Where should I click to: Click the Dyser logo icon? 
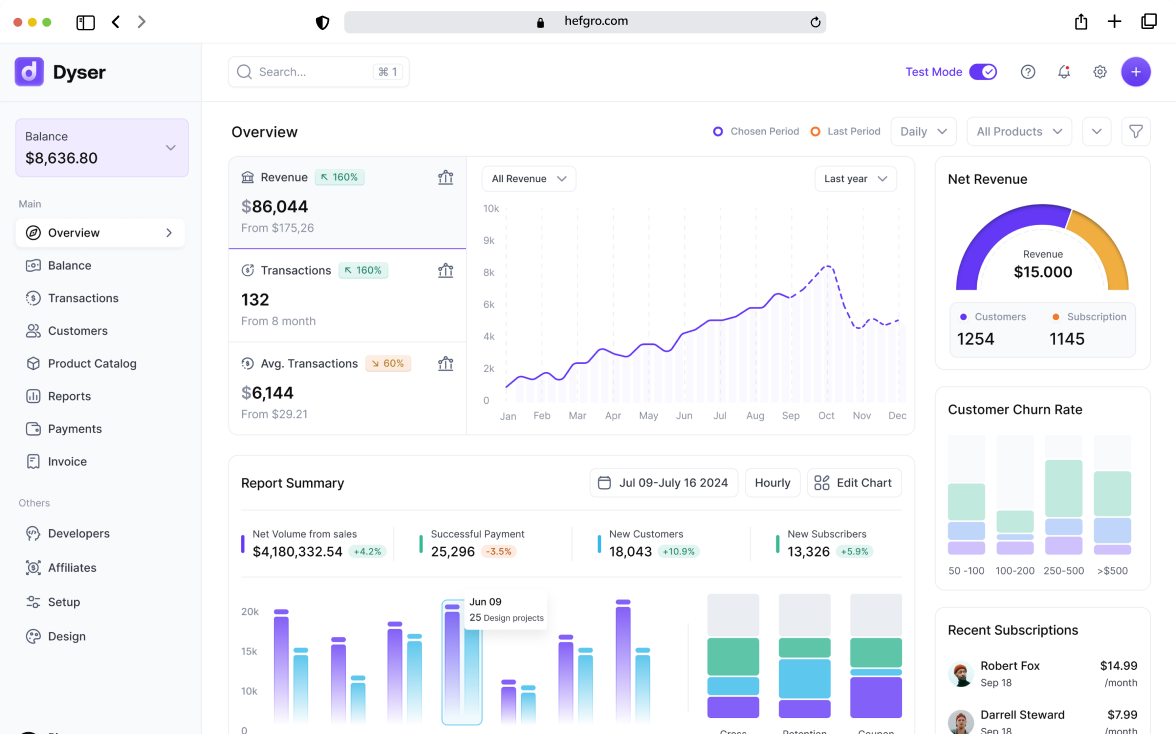click(29, 72)
